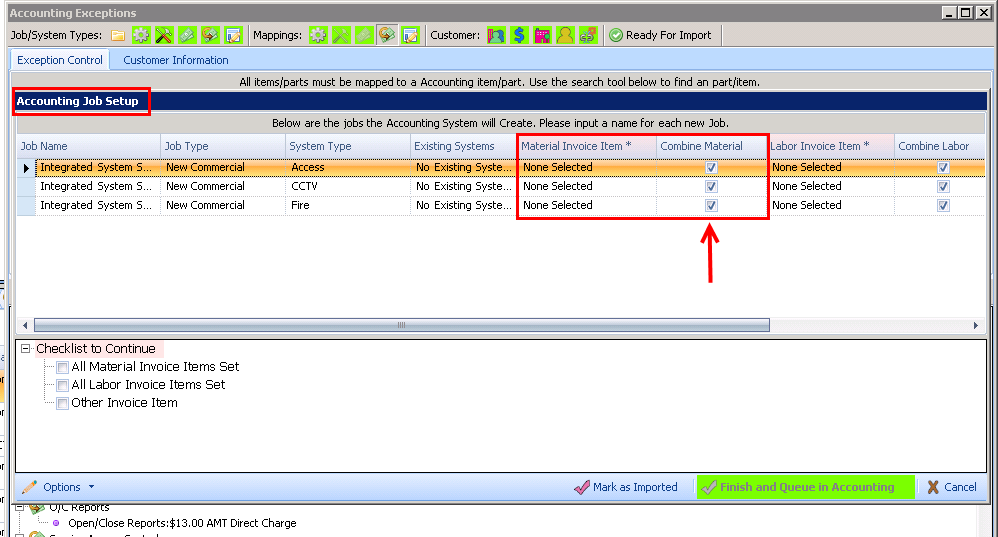Click the X icon on Cancel

(x=933, y=487)
